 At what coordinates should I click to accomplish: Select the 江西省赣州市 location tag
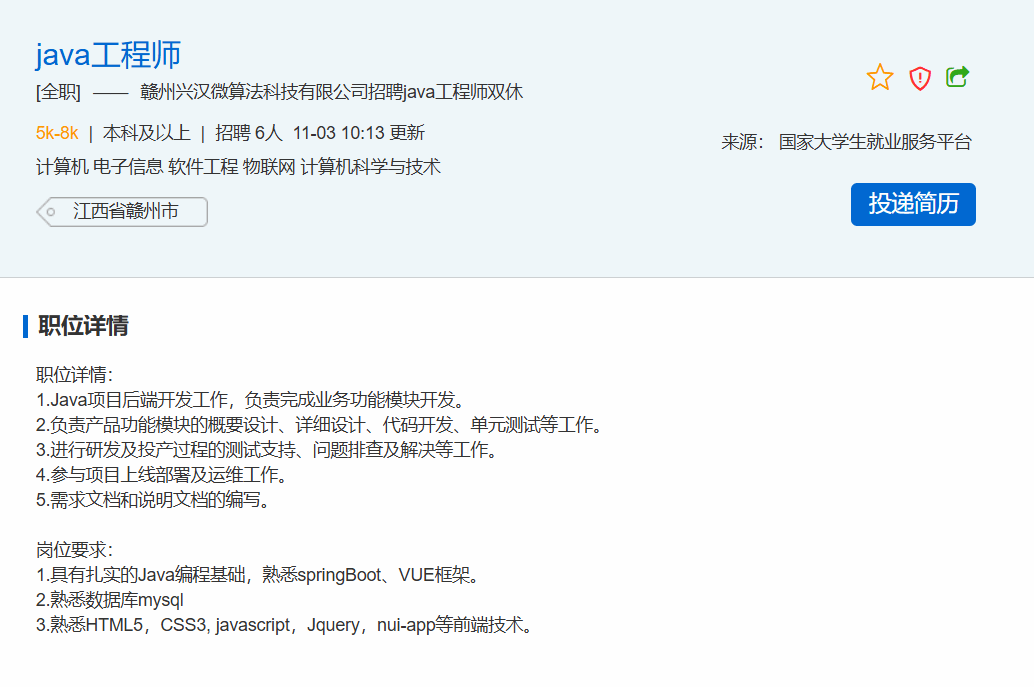pos(126,212)
